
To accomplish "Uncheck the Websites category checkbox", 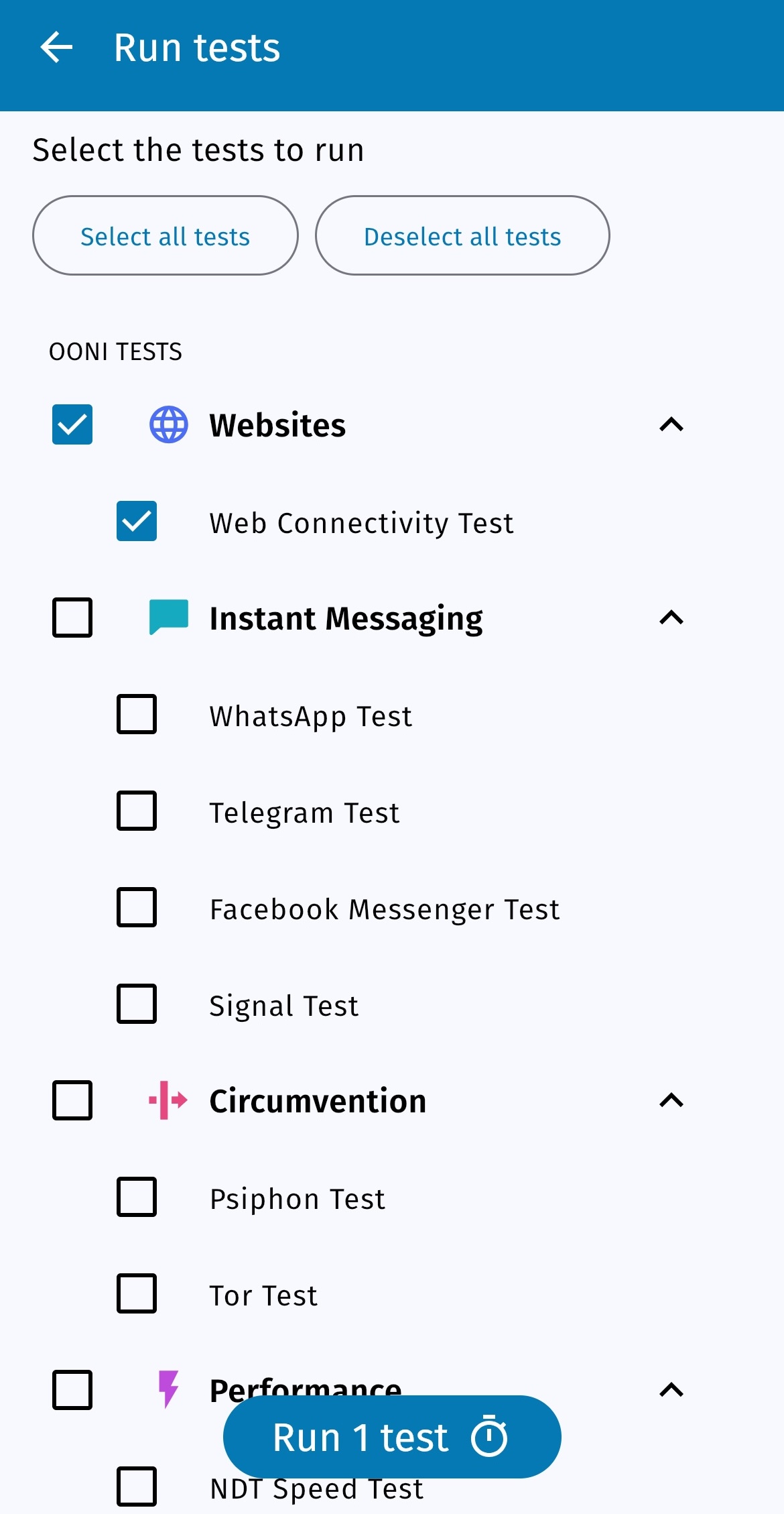I will 72,424.
